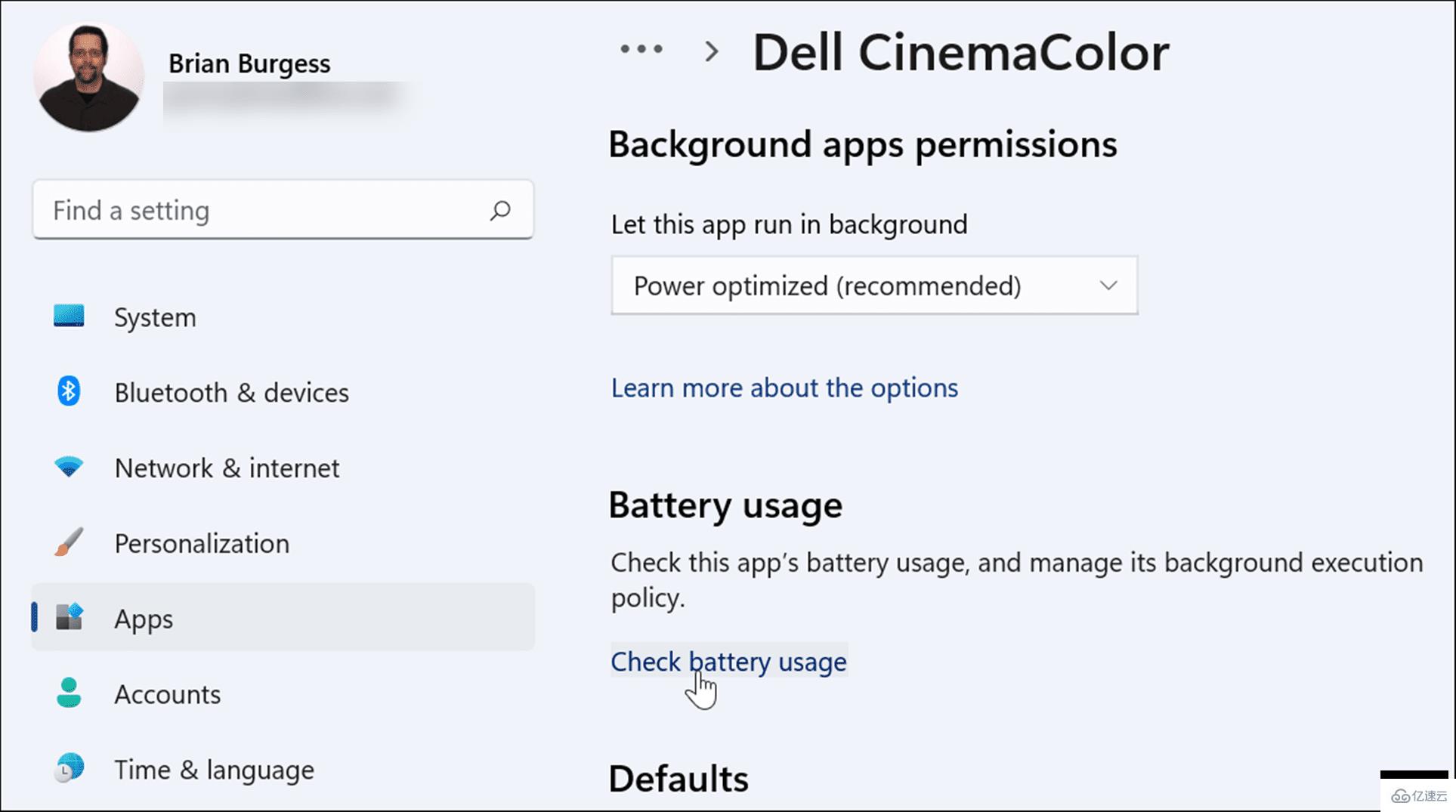Image resolution: width=1456 pixels, height=812 pixels.
Task: Open the breadcrumb ellipsis menu
Action: click(x=641, y=50)
